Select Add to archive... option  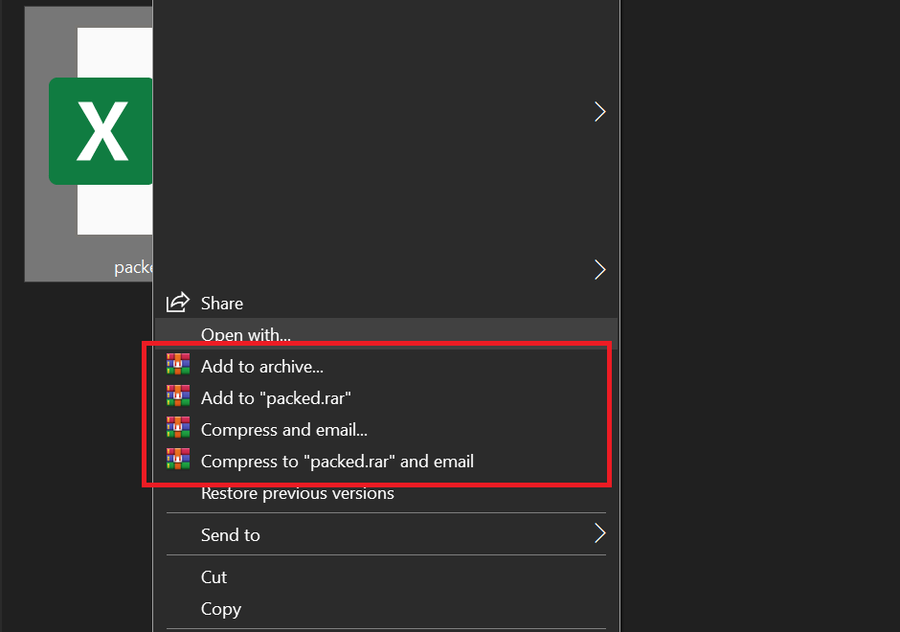pyautogui.click(x=386, y=366)
